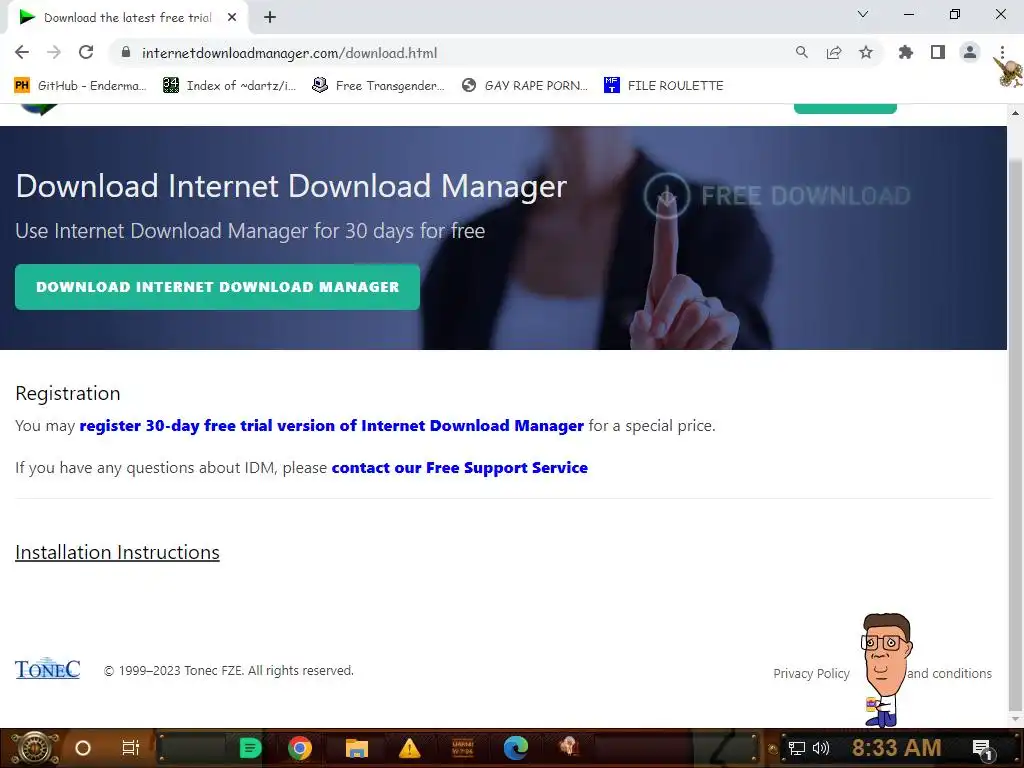The height and width of the screenshot is (768, 1024).
Task: Open the volume speaker tray icon
Action: [x=820, y=748]
